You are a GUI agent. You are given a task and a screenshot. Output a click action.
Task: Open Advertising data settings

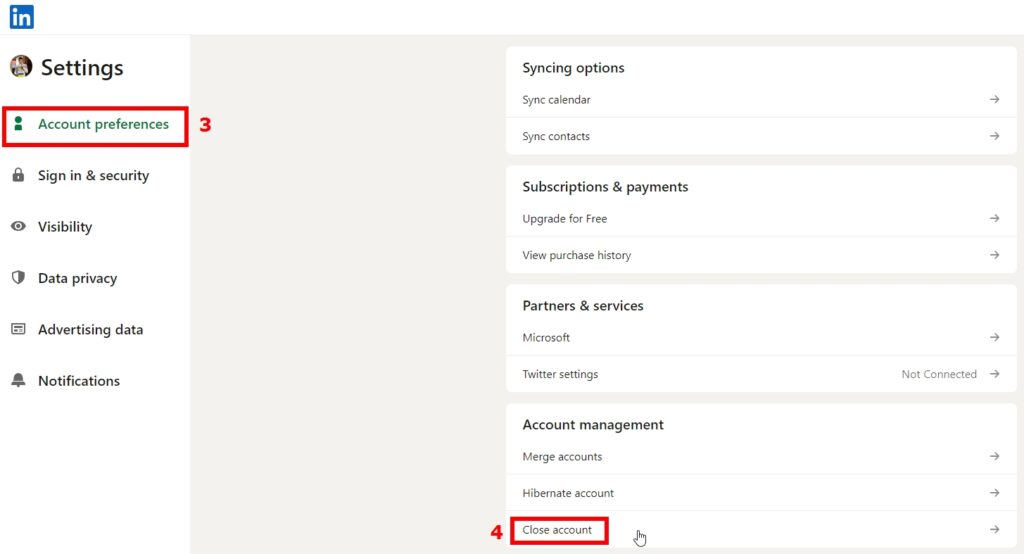[x=90, y=329]
